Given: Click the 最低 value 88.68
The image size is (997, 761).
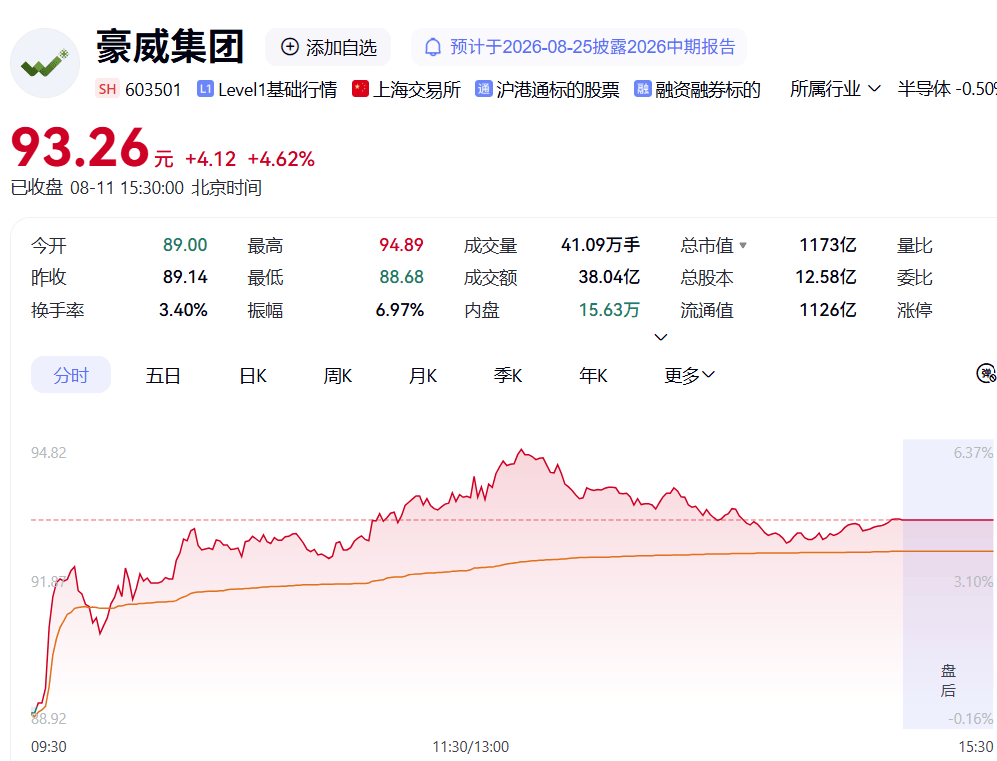Looking at the screenshot, I should pyautogui.click(x=401, y=277).
